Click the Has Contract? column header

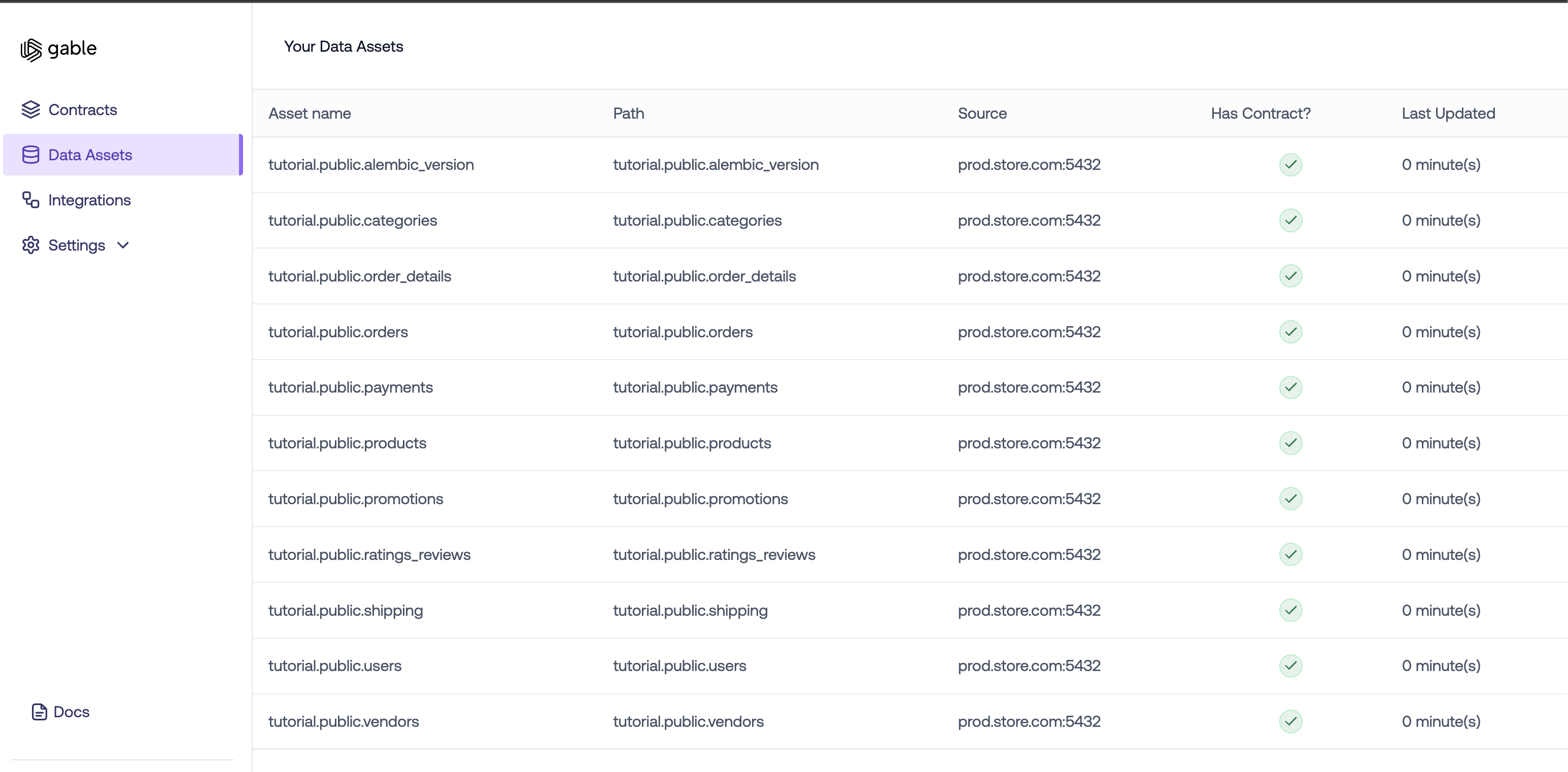pos(1260,113)
